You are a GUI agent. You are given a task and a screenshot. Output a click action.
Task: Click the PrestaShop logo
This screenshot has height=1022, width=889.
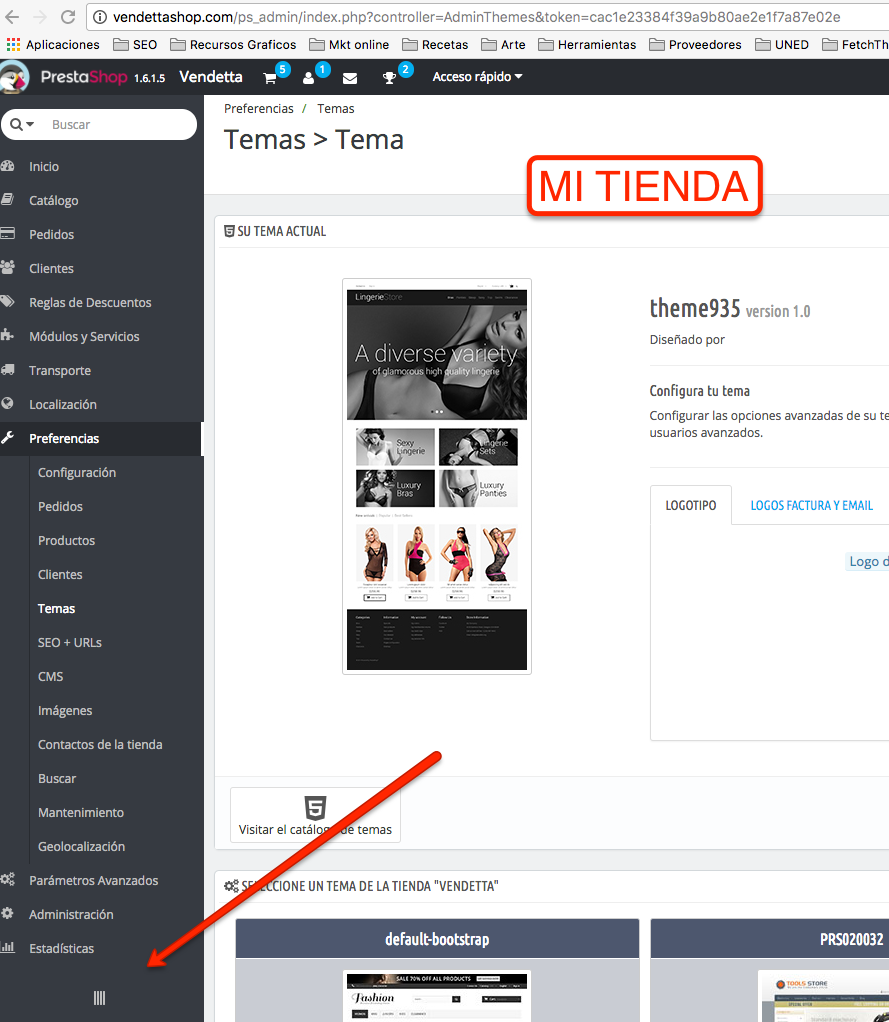[x=83, y=77]
